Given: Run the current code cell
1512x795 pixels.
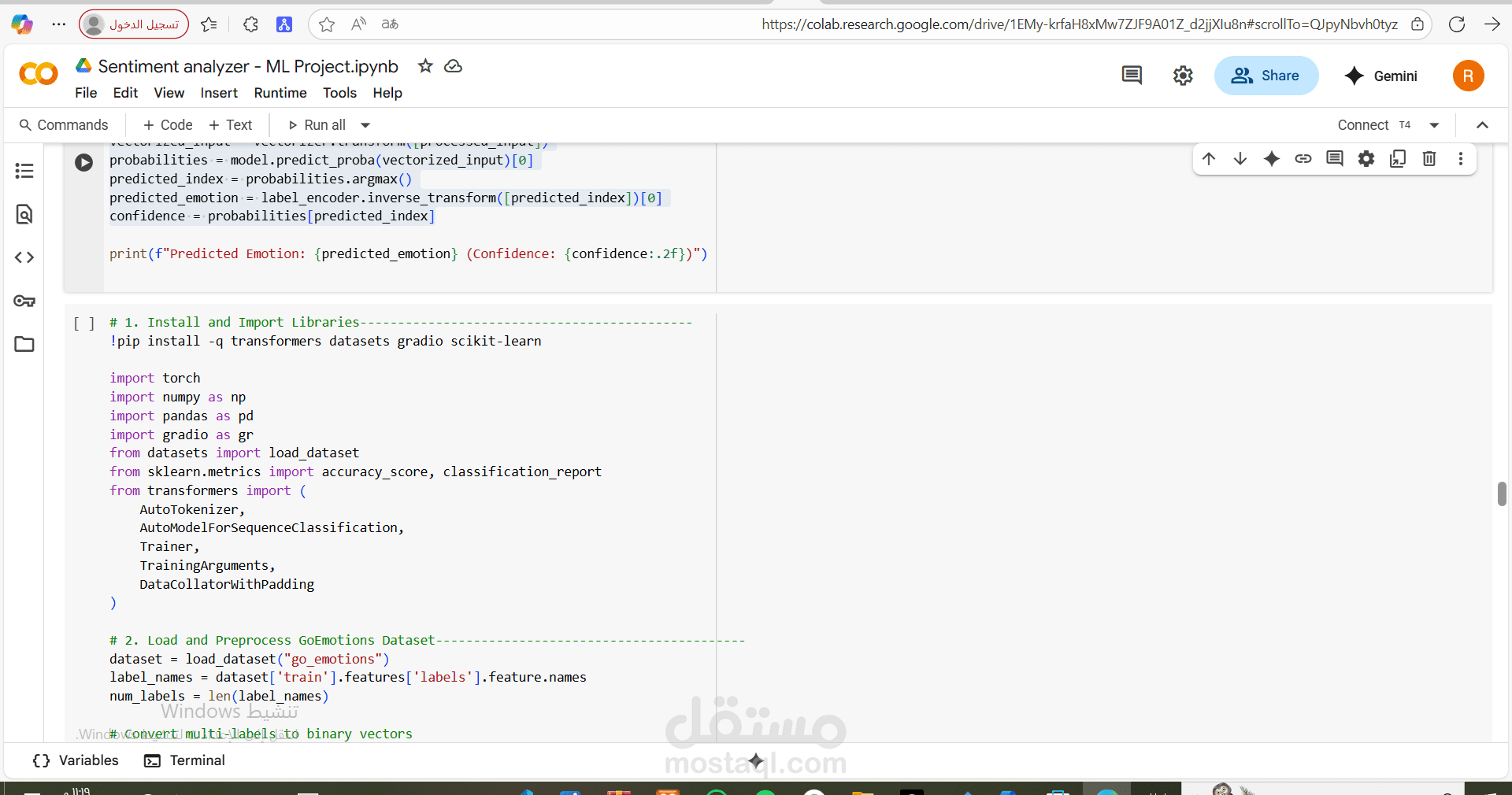Looking at the screenshot, I should click(x=84, y=163).
